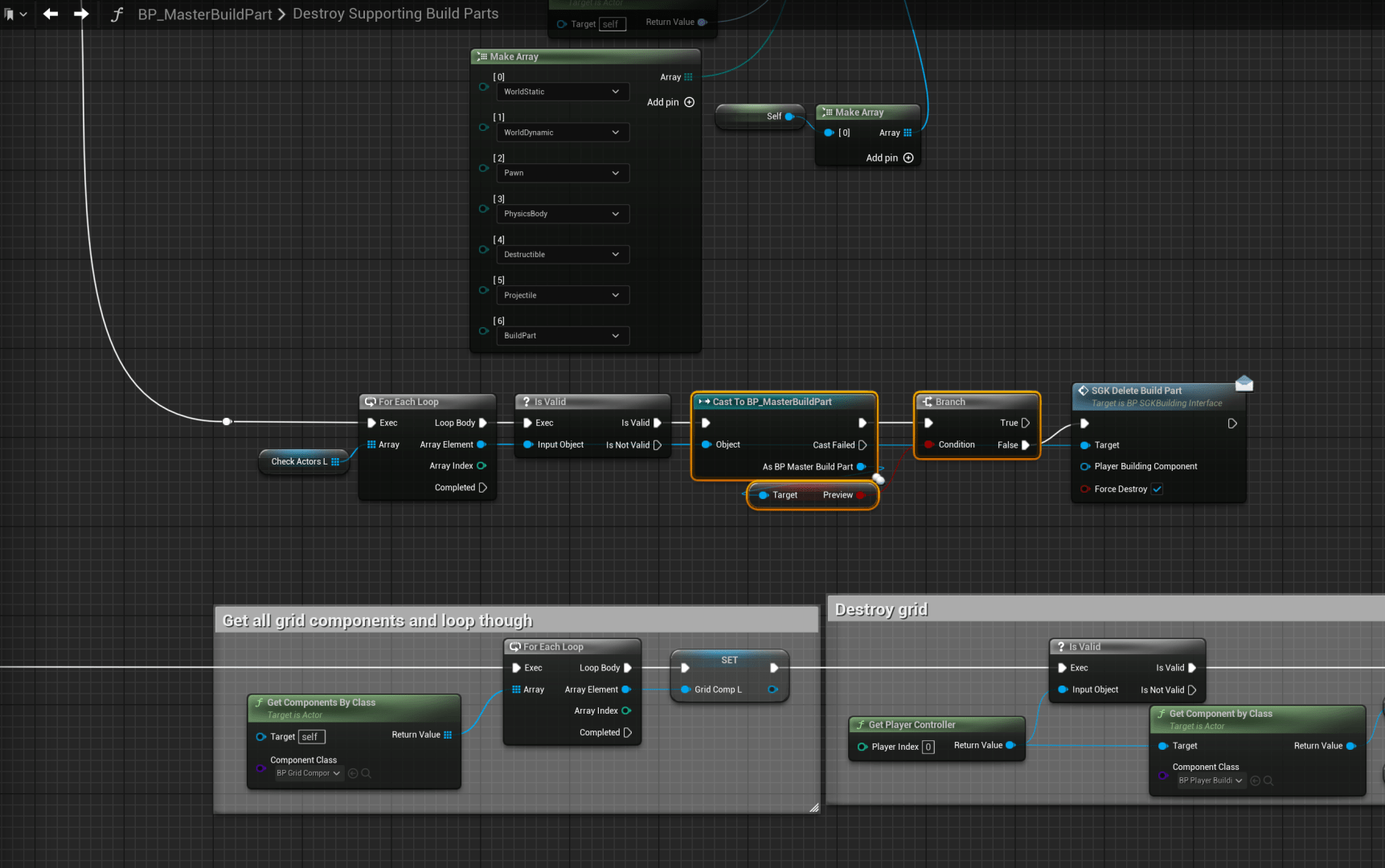Click the Cast To BP_MasterBuildPart node header
The image size is (1385, 868).
(x=772, y=402)
